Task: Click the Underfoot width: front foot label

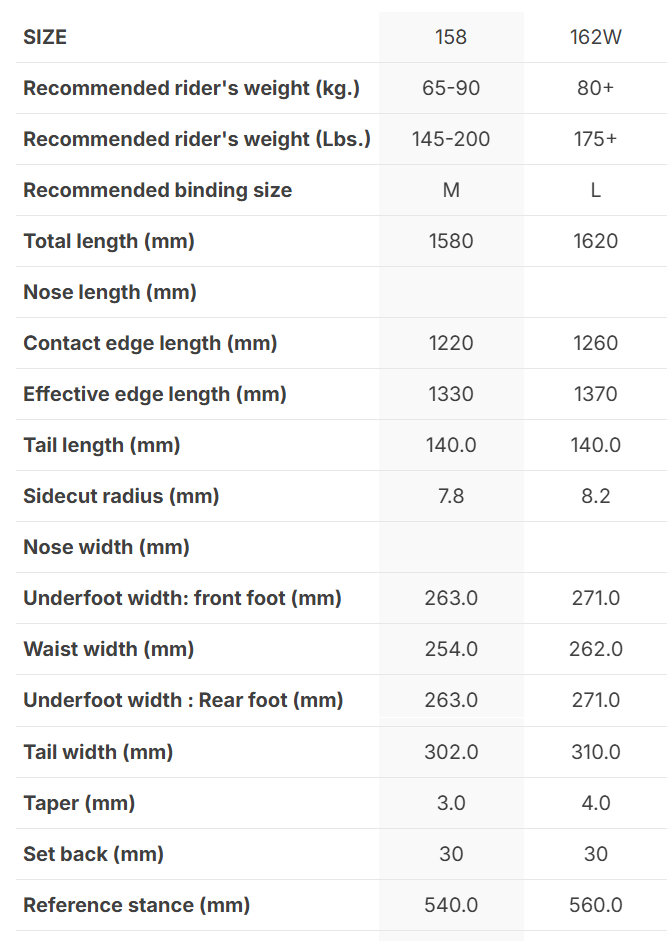Action: pyautogui.click(x=182, y=598)
